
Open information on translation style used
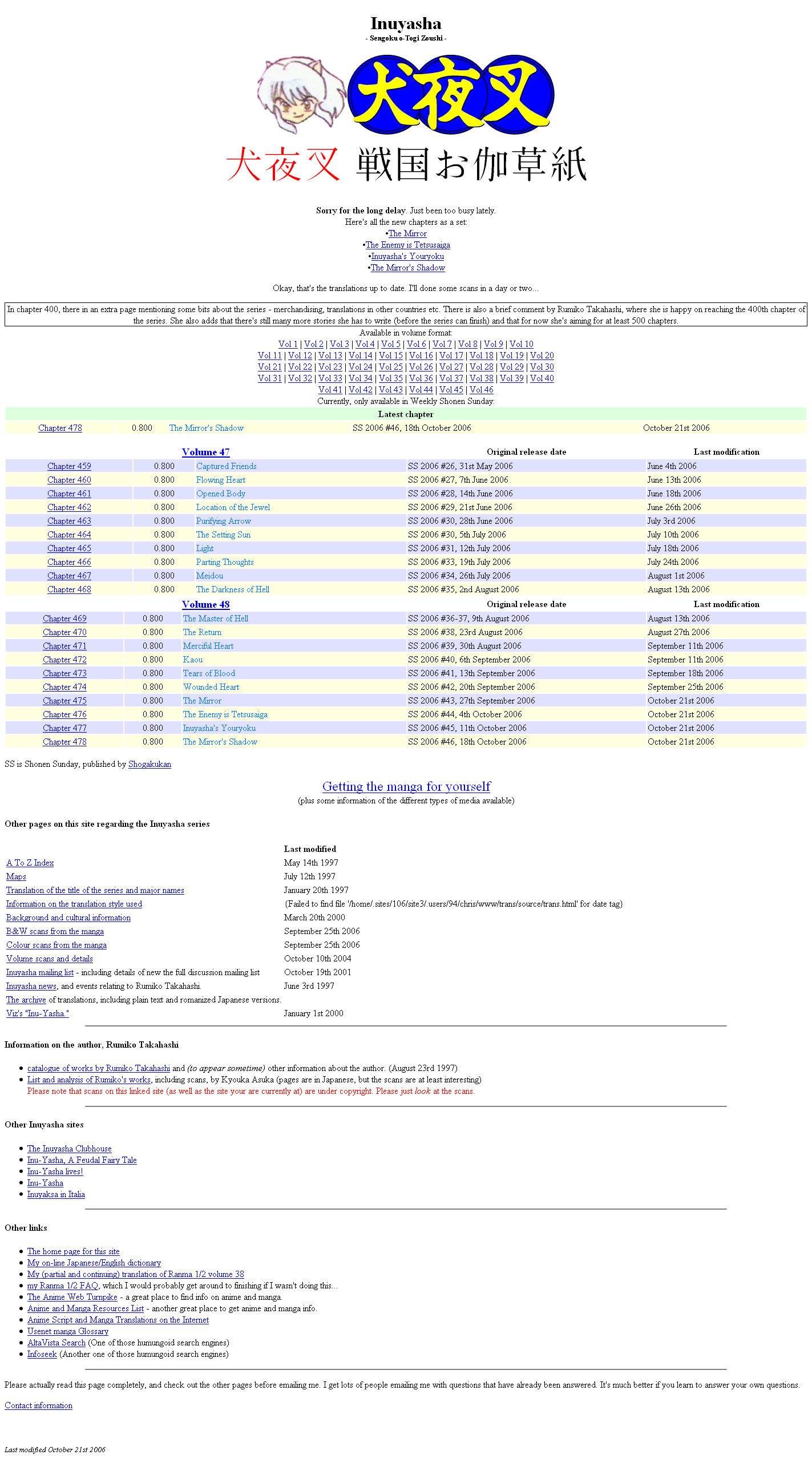click(x=74, y=904)
